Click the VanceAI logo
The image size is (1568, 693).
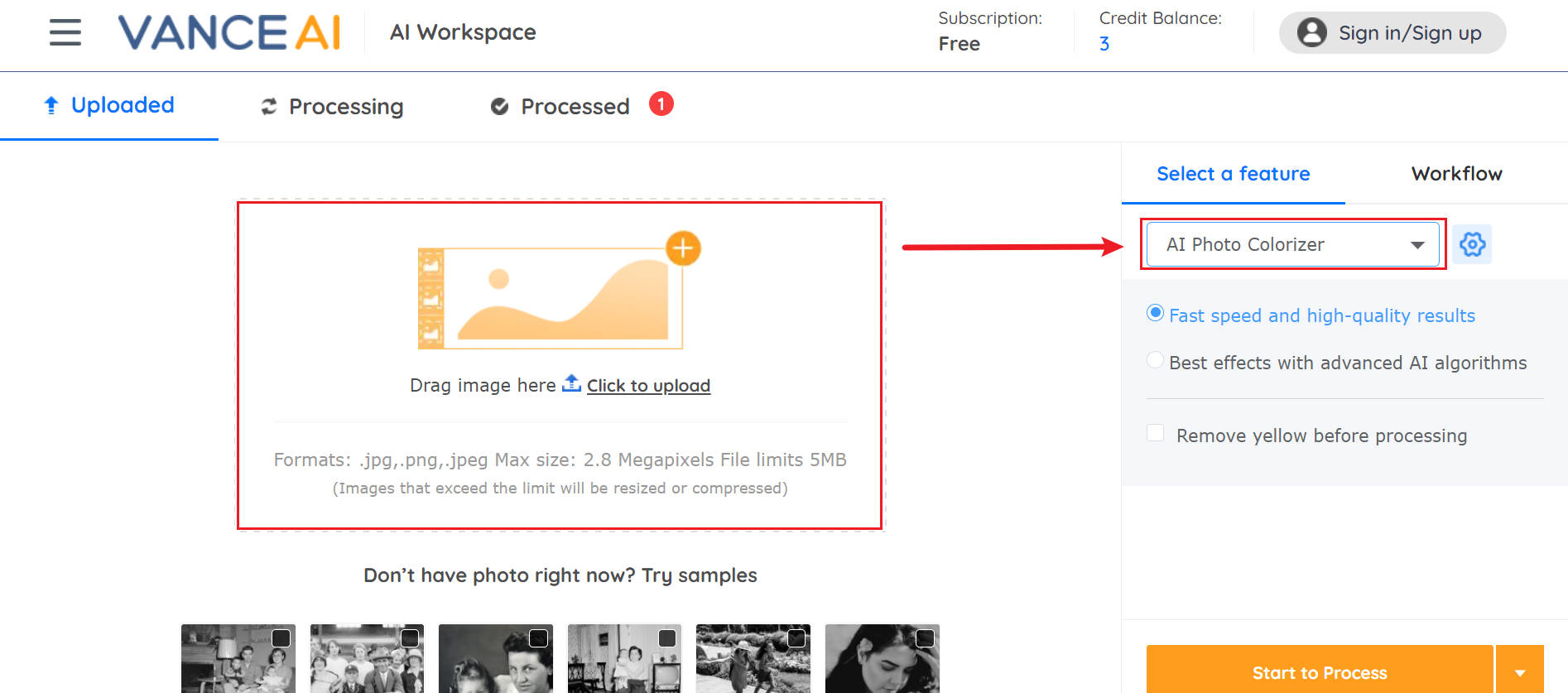(229, 33)
